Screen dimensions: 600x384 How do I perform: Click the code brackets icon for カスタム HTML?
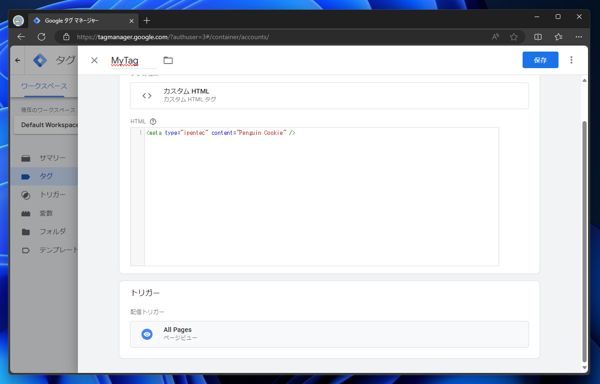pos(147,96)
